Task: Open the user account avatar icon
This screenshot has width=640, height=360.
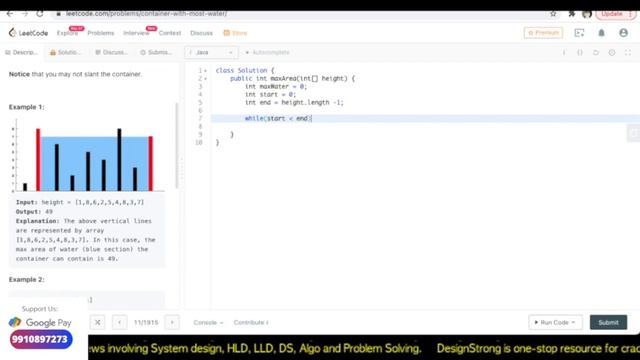Action: click(623, 33)
